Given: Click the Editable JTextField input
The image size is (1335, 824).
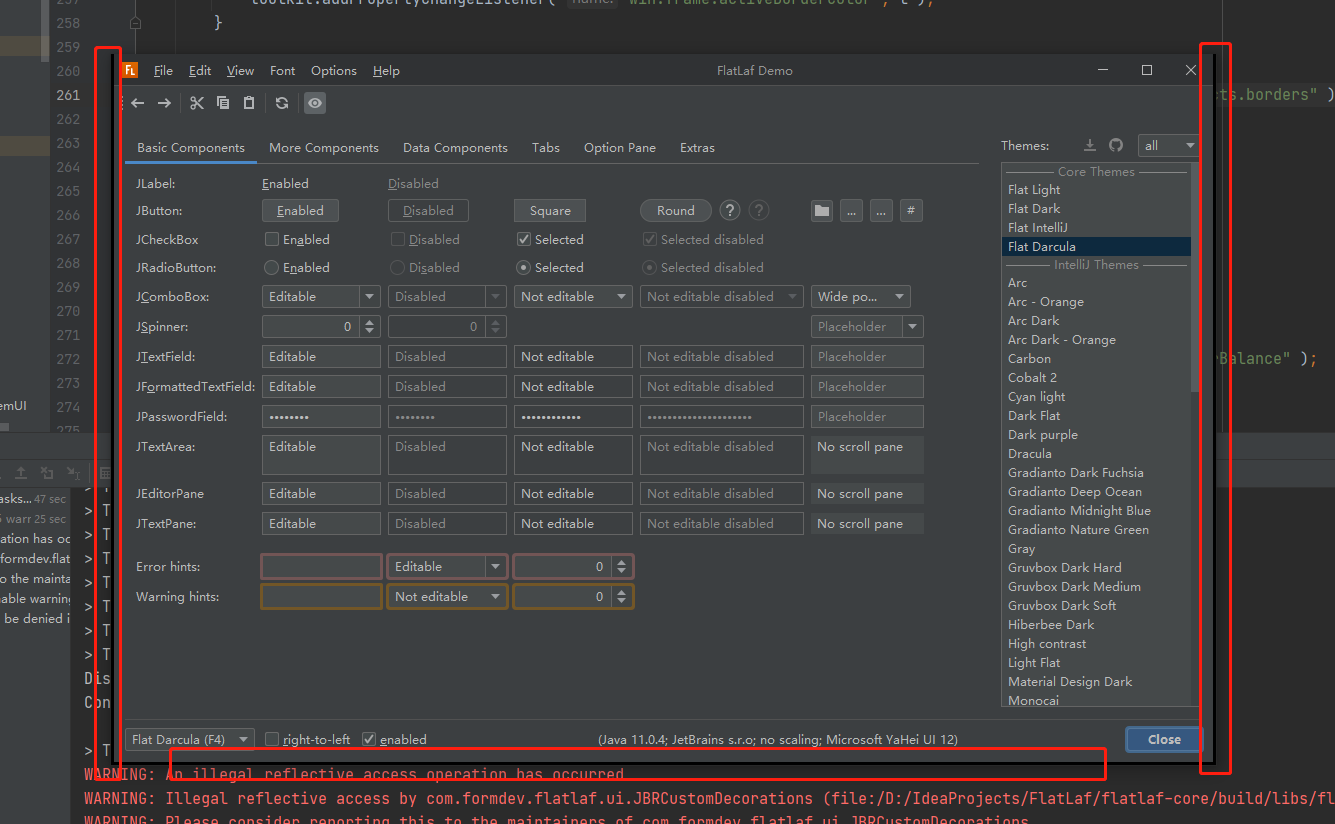Looking at the screenshot, I should point(321,356).
